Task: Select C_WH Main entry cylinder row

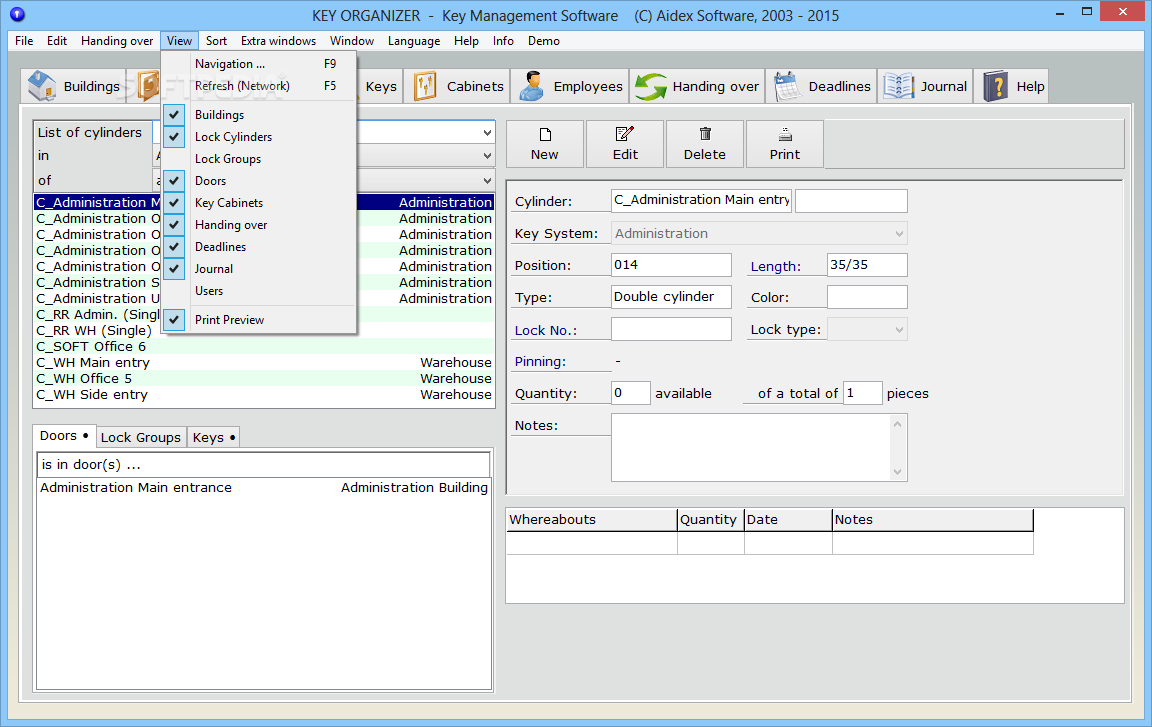Action: tap(264, 362)
